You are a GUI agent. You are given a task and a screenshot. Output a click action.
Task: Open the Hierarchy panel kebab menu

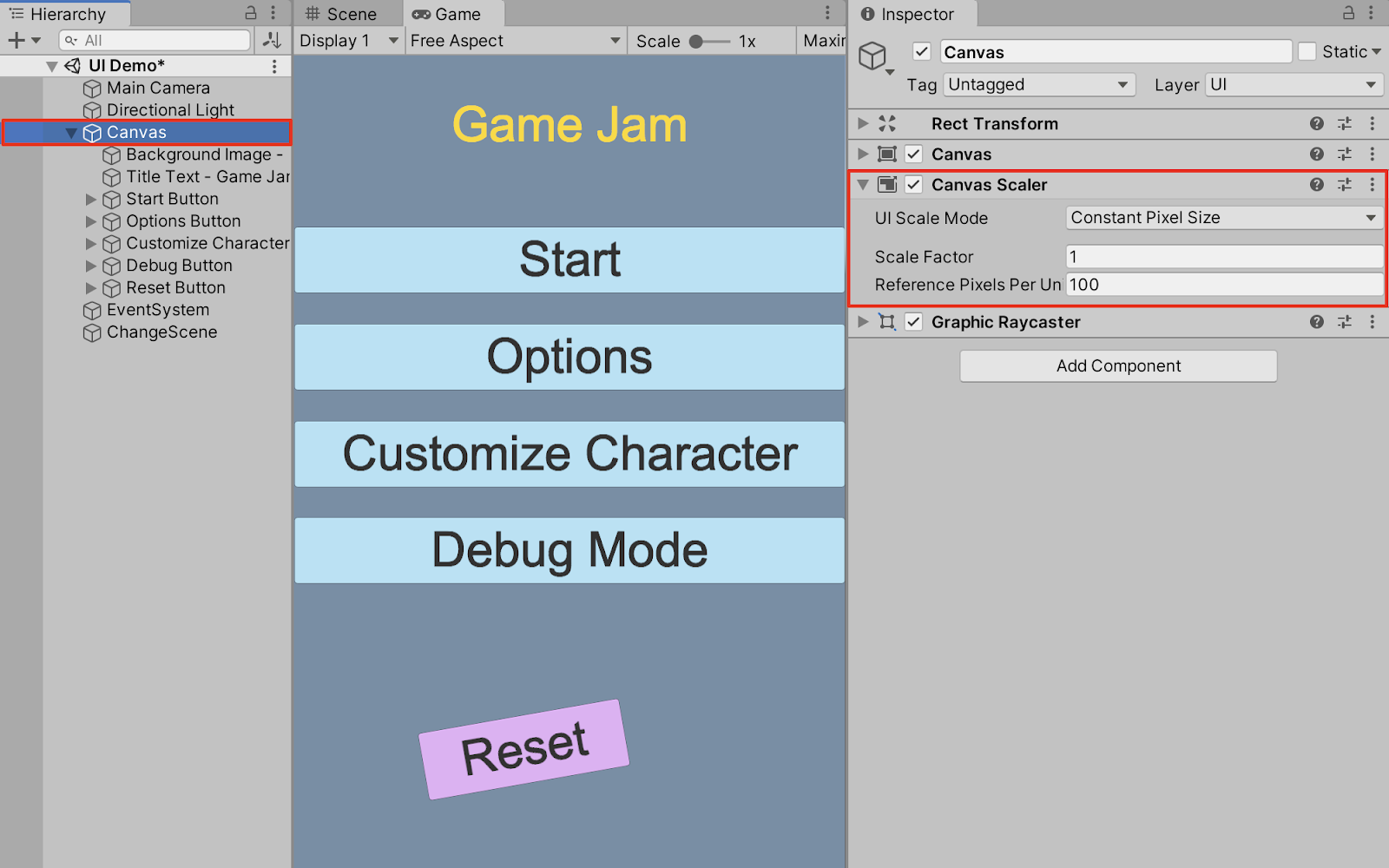click(273, 13)
